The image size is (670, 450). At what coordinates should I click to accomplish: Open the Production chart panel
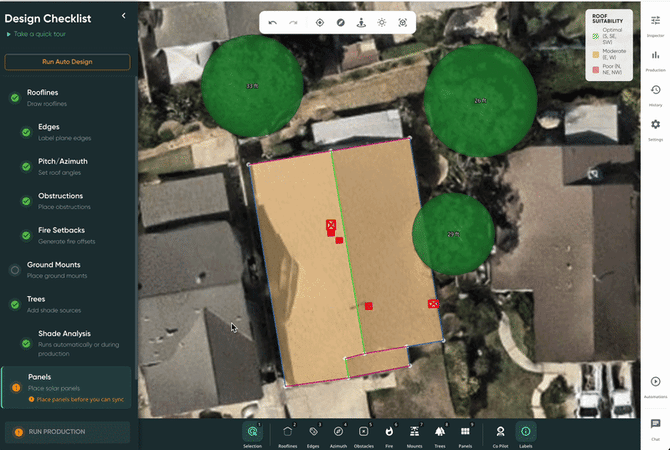pos(655,58)
